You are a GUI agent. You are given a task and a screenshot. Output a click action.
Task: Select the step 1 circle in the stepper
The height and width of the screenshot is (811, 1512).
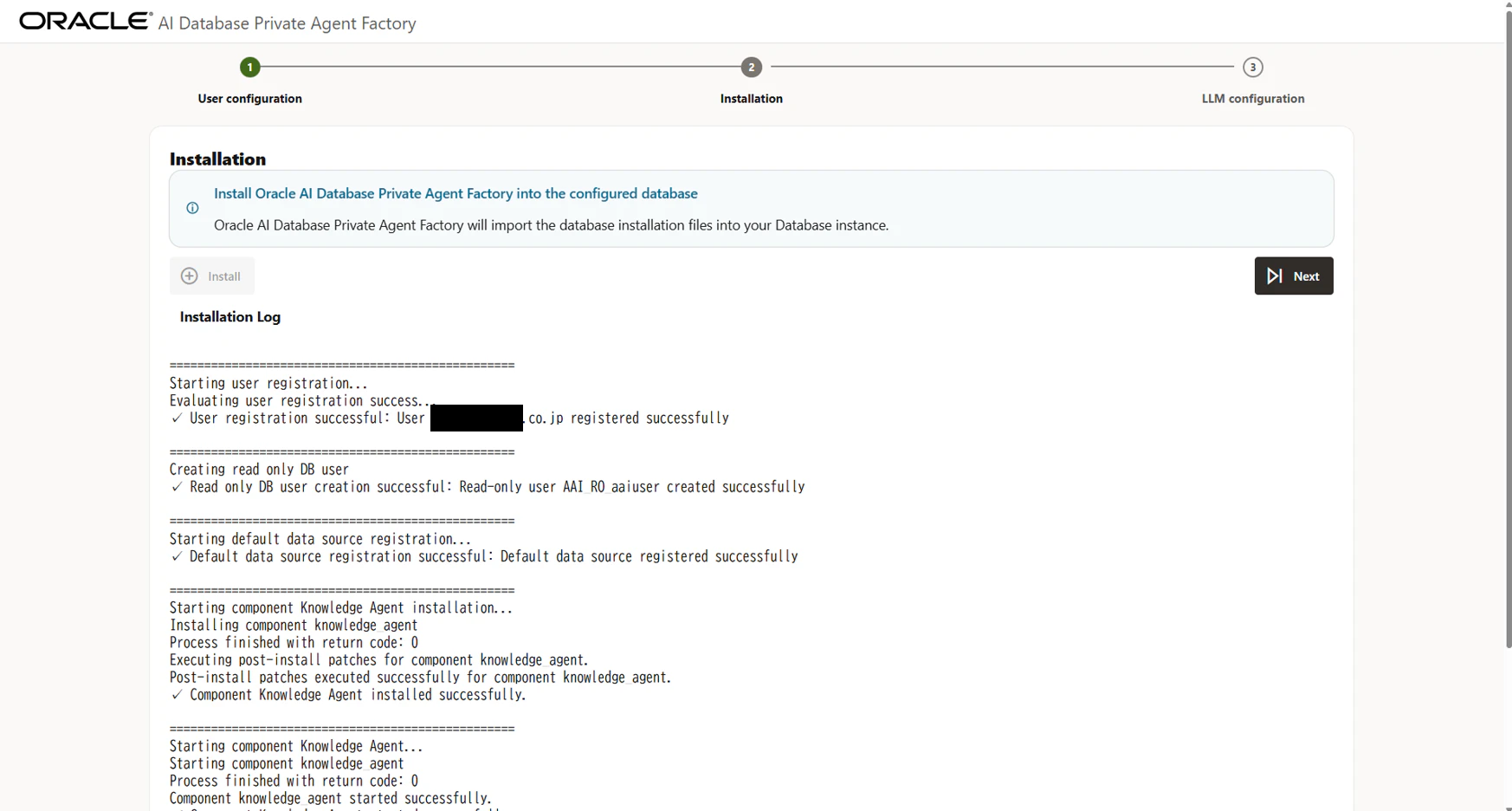point(250,67)
